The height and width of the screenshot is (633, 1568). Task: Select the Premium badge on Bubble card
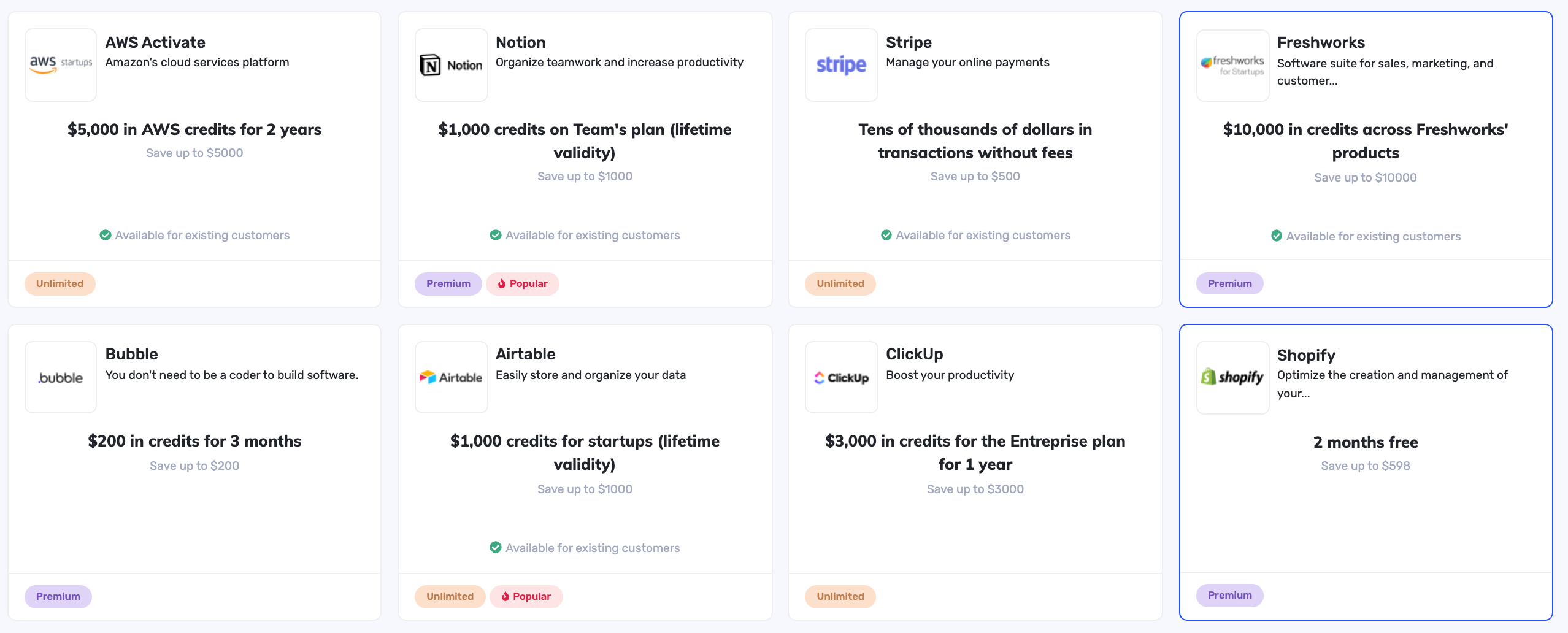[x=58, y=596]
